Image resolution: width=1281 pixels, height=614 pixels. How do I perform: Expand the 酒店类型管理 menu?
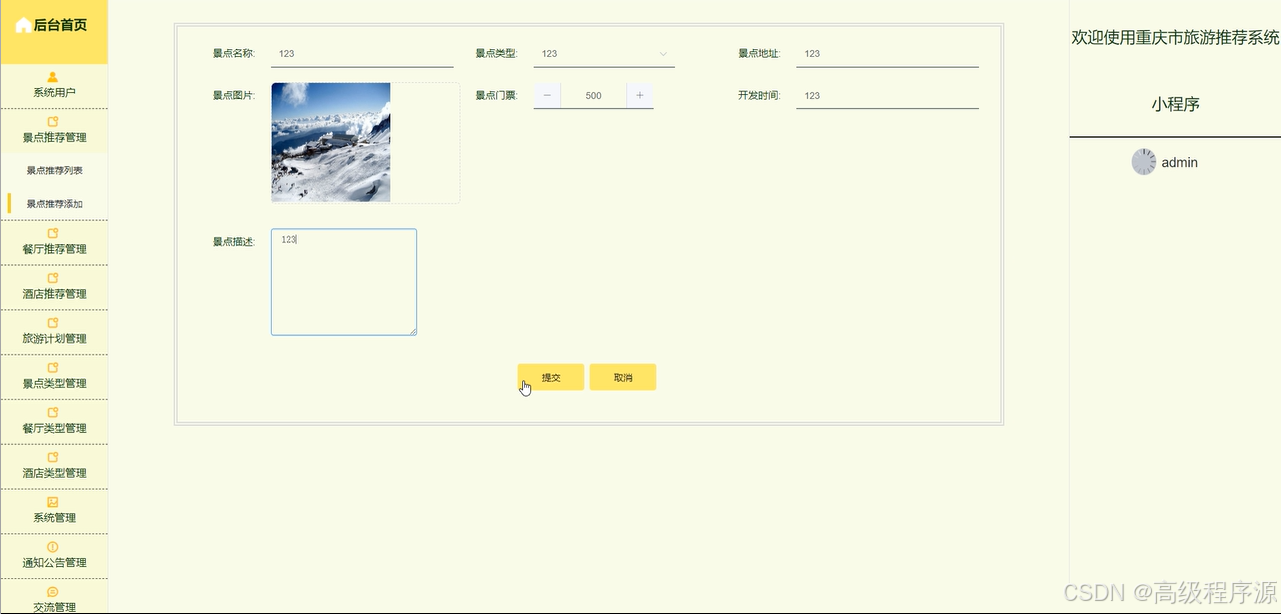(x=53, y=467)
